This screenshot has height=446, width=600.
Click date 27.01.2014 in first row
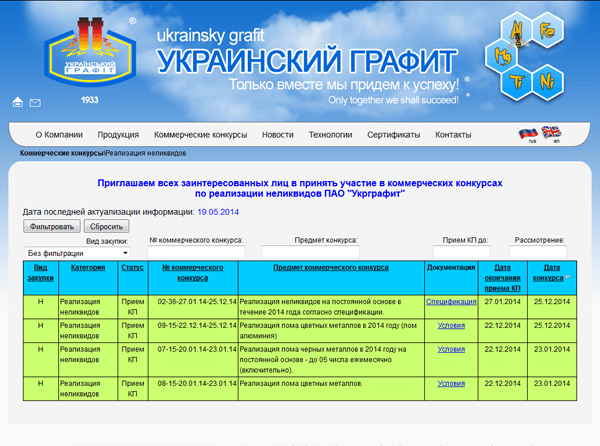502,301
